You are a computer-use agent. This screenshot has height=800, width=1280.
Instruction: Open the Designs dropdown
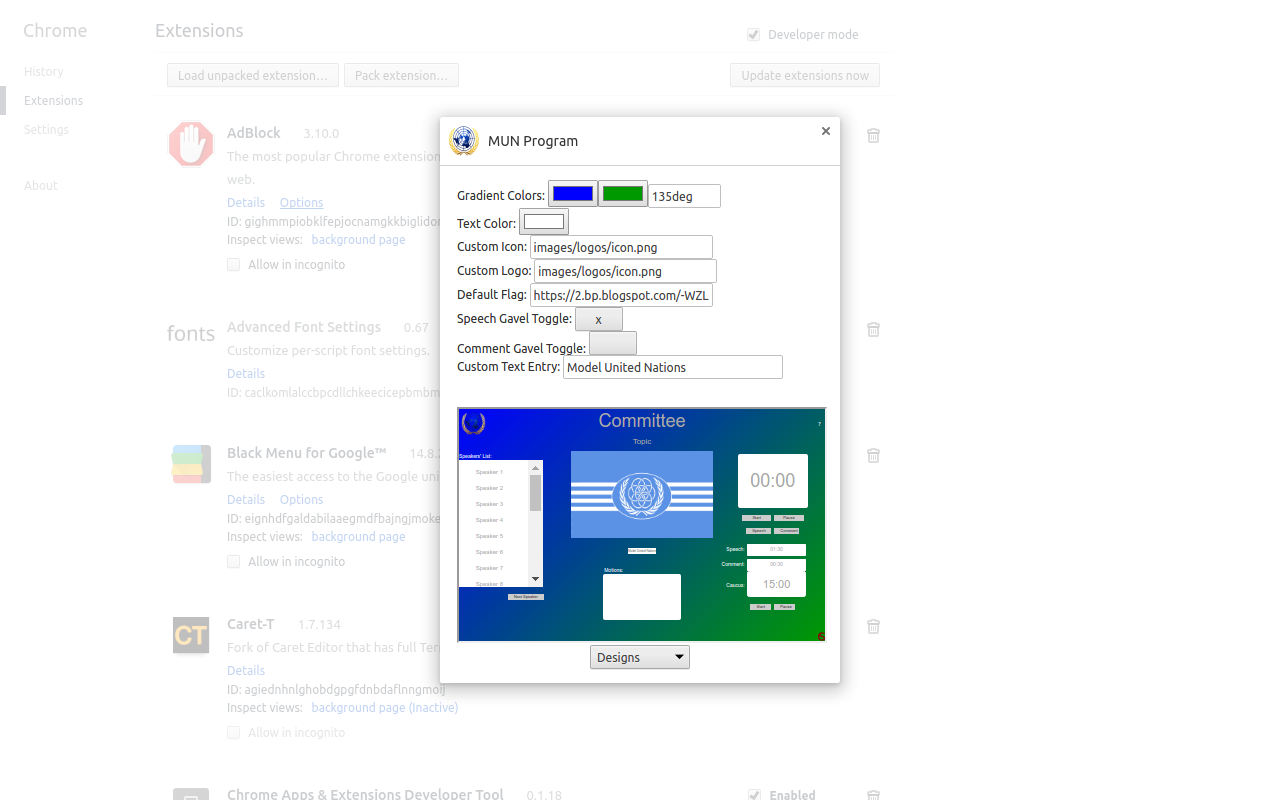[x=639, y=657]
